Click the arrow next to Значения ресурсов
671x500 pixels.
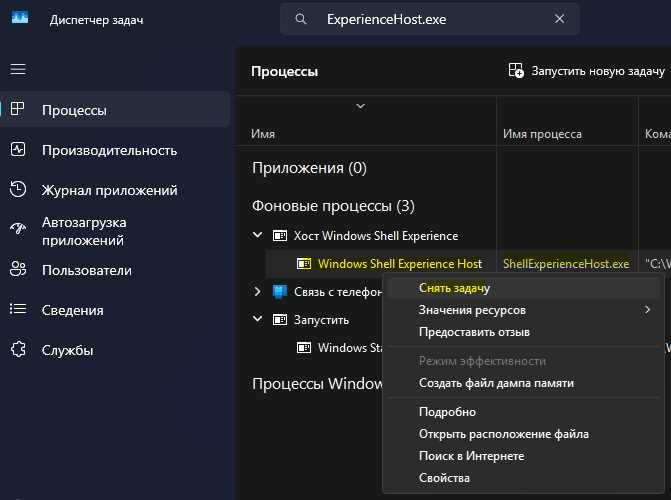click(647, 310)
